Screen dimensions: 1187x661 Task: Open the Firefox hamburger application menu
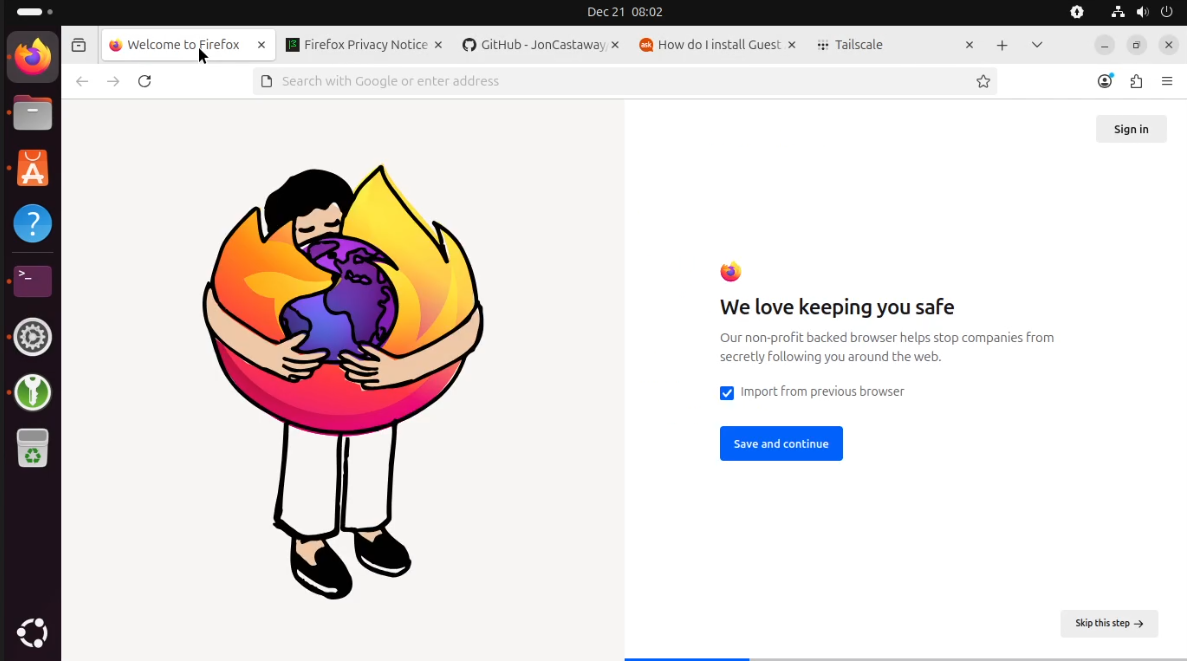point(1167,81)
